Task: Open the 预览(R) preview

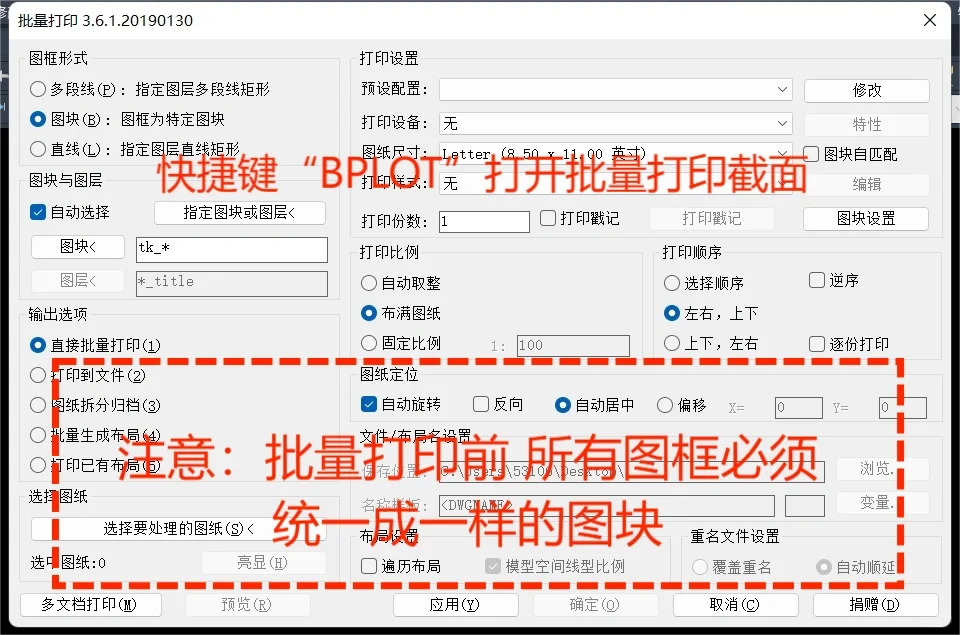Action: [248, 604]
